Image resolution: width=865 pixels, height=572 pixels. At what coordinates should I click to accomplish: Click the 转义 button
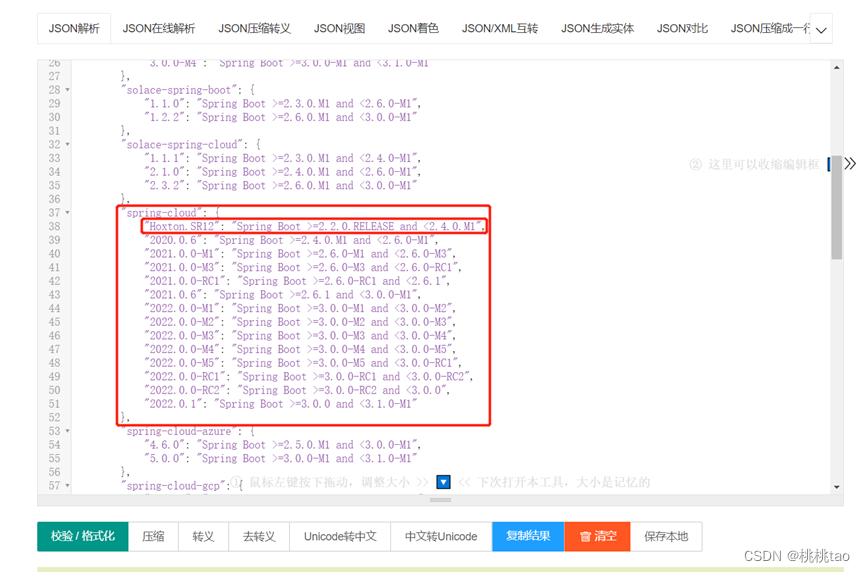tap(203, 536)
